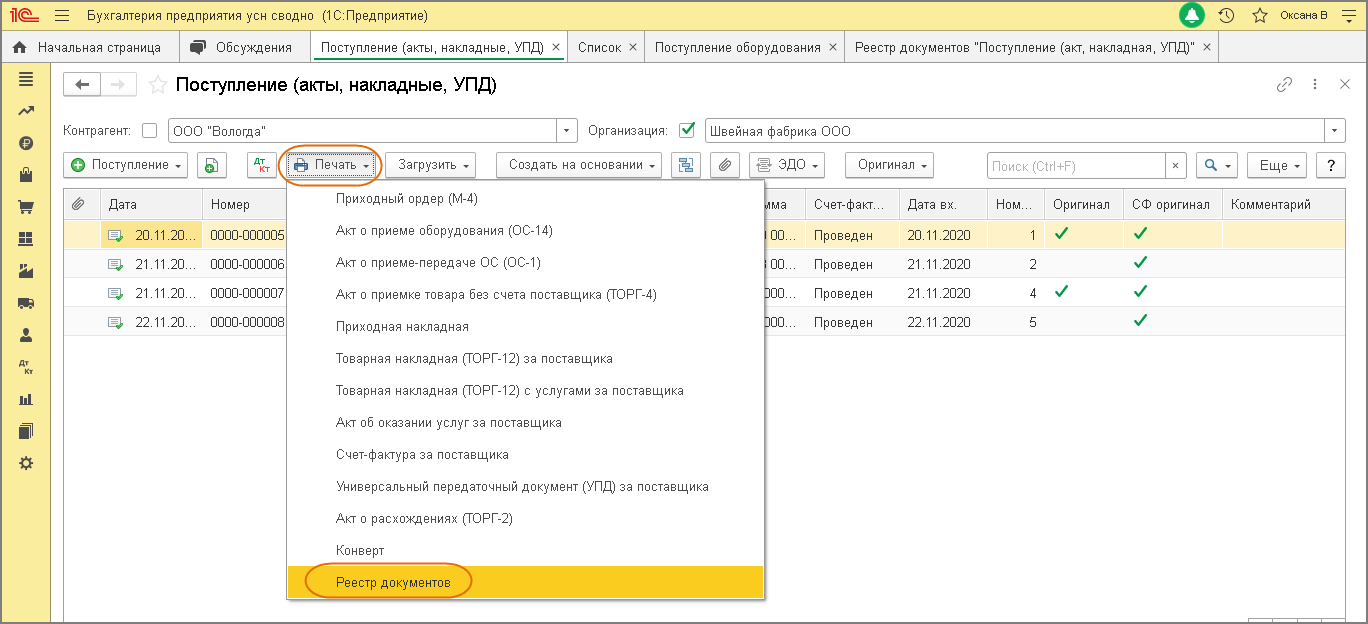Click the copy document icon button
The image size is (1368, 624).
click(x=211, y=165)
